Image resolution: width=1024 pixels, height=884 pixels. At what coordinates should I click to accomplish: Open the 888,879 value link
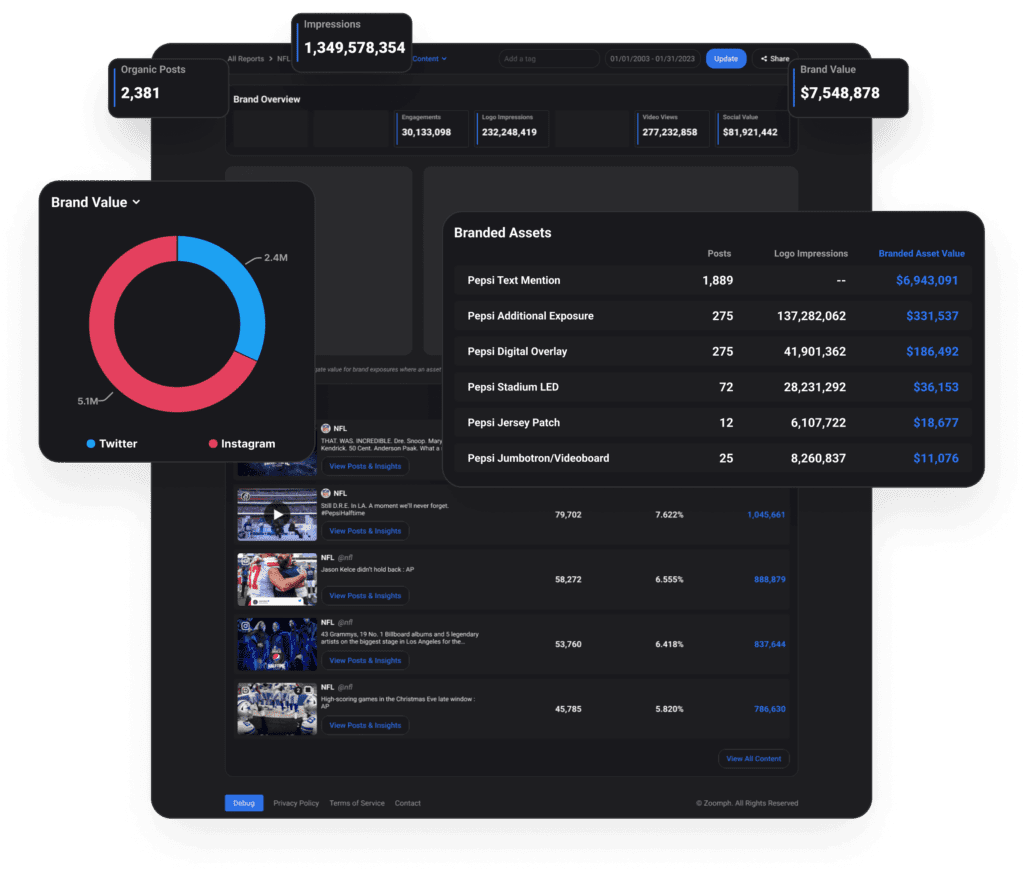click(769, 580)
